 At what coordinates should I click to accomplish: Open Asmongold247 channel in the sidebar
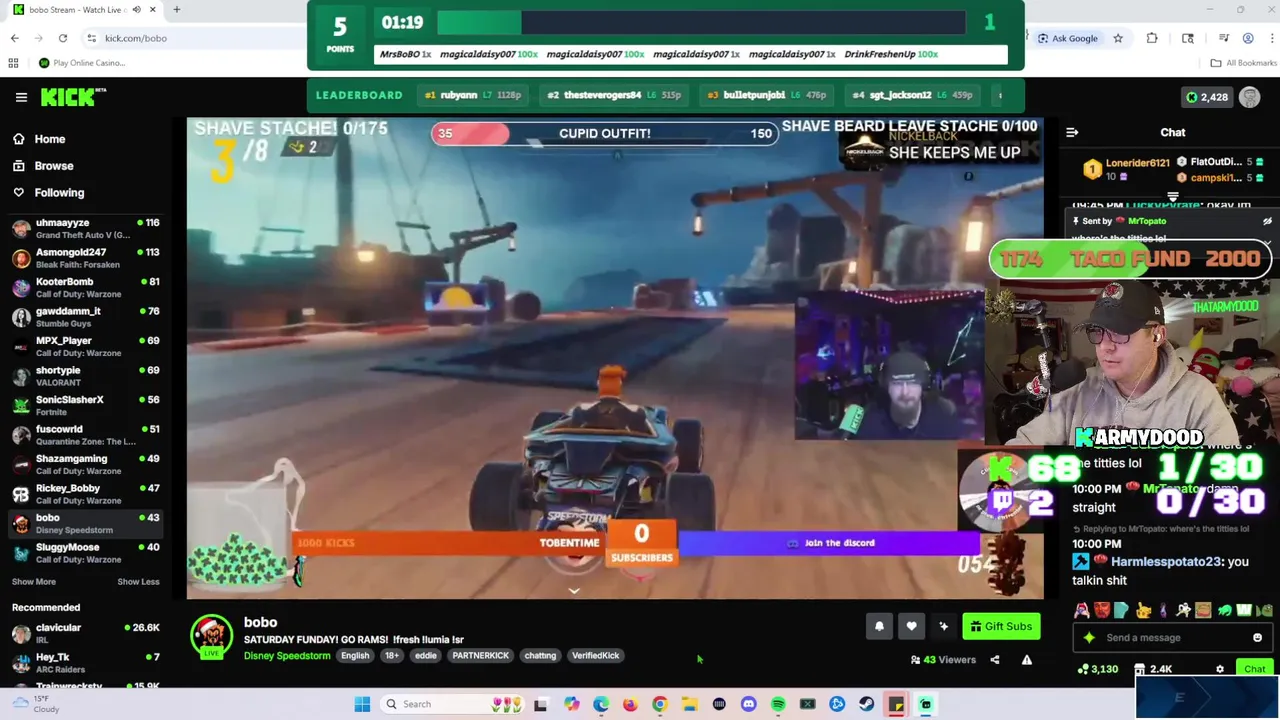[85, 258]
